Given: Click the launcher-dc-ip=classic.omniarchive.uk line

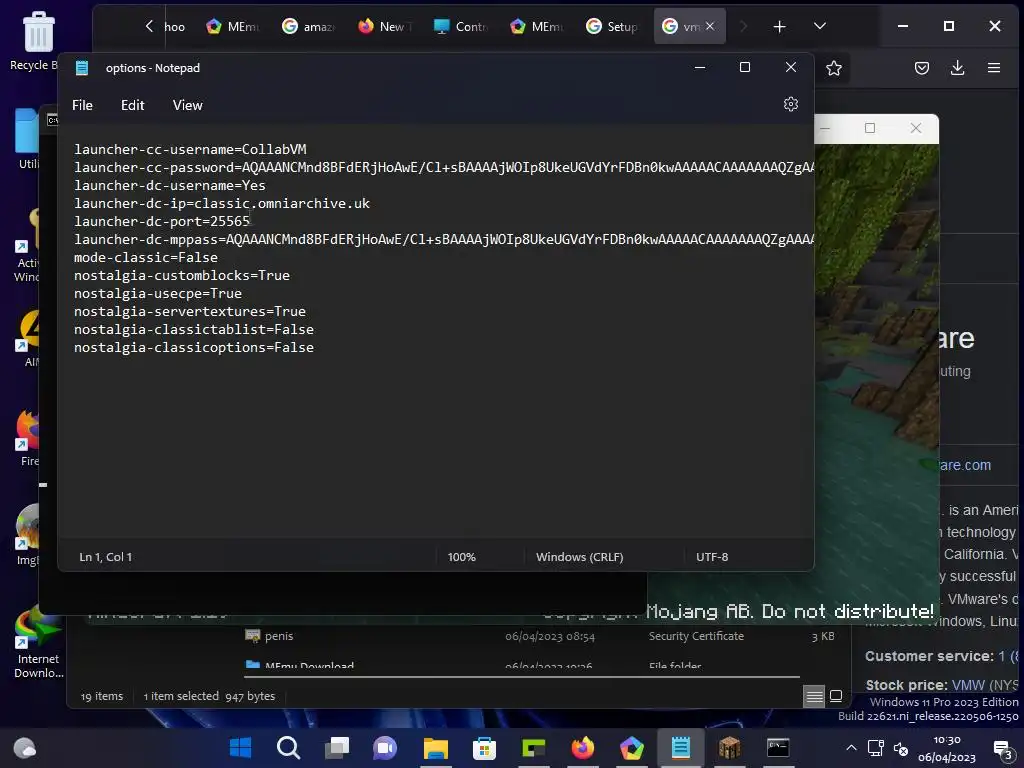Looking at the screenshot, I should 222,204.
